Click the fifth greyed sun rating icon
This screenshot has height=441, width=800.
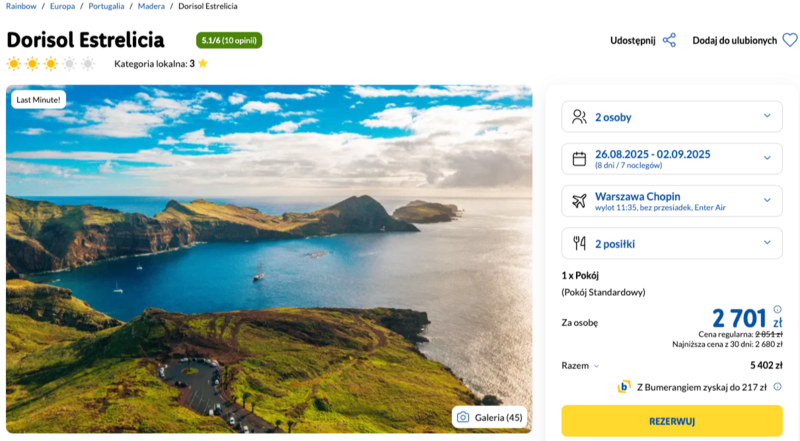coord(88,64)
